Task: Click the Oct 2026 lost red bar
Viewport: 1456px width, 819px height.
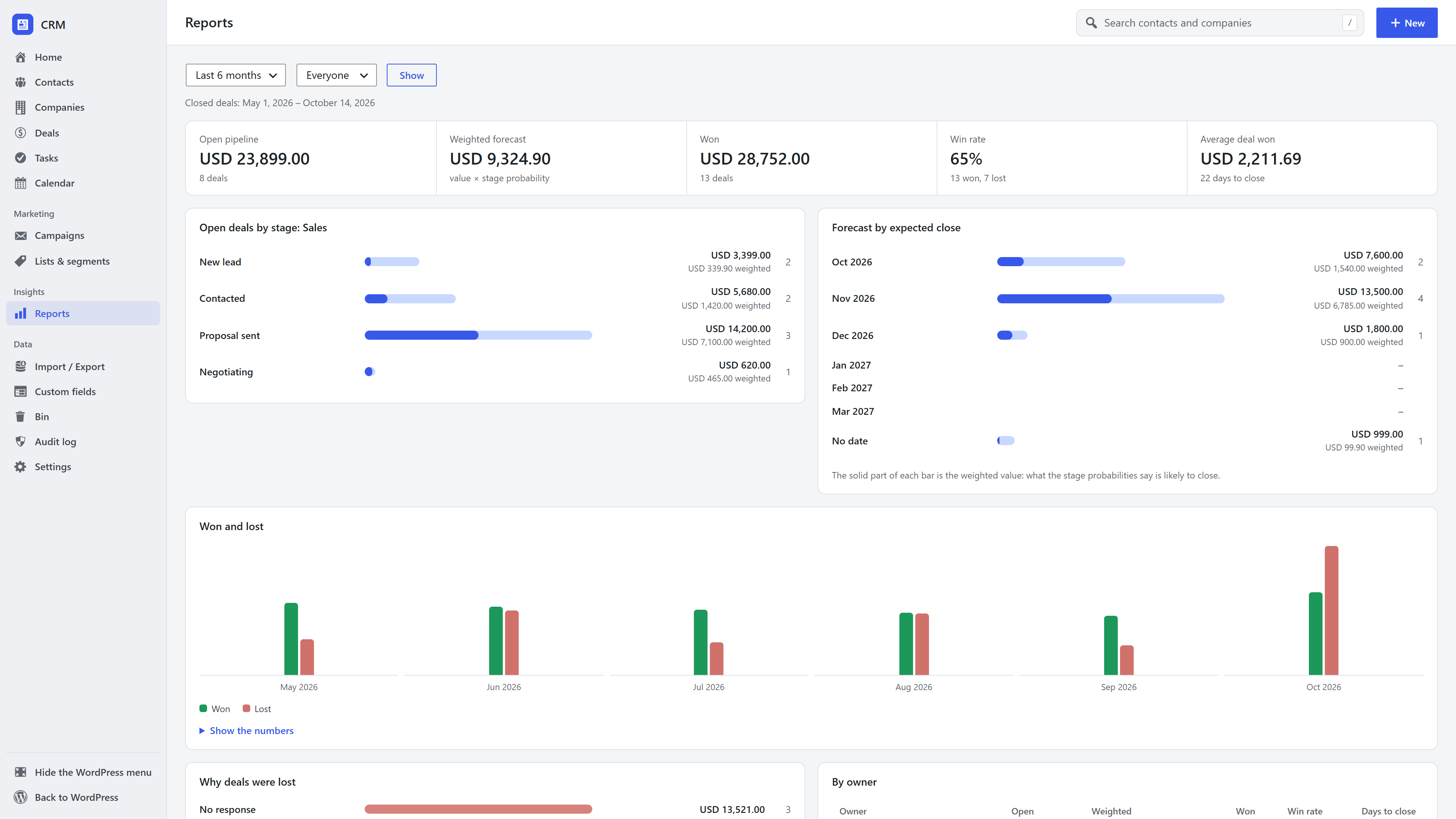Action: pyautogui.click(x=1331, y=610)
